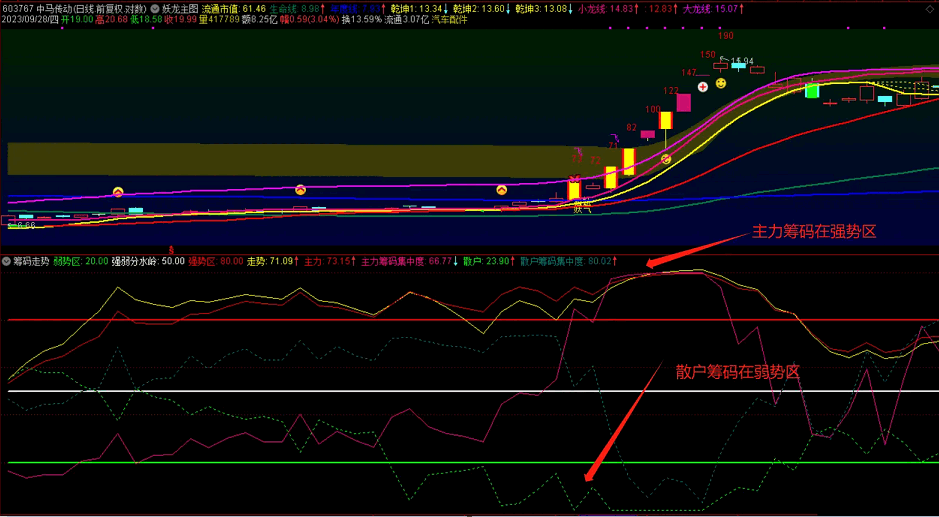The width and height of the screenshot is (939, 517).
Task: Click the 主力: 73.15 readout
Action: (330, 261)
